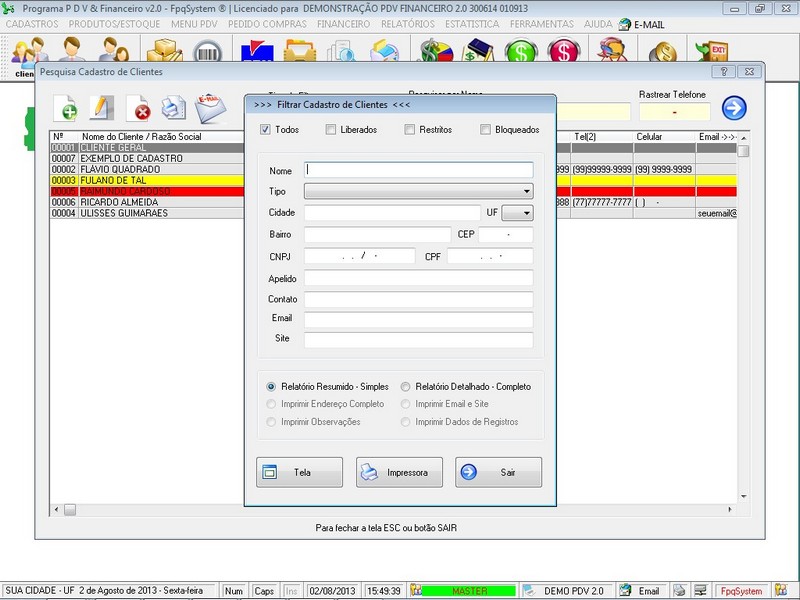The height and width of the screenshot is (600, 800).
Task: Click the FpqSystem link in status bar
Action: point(741,591)
